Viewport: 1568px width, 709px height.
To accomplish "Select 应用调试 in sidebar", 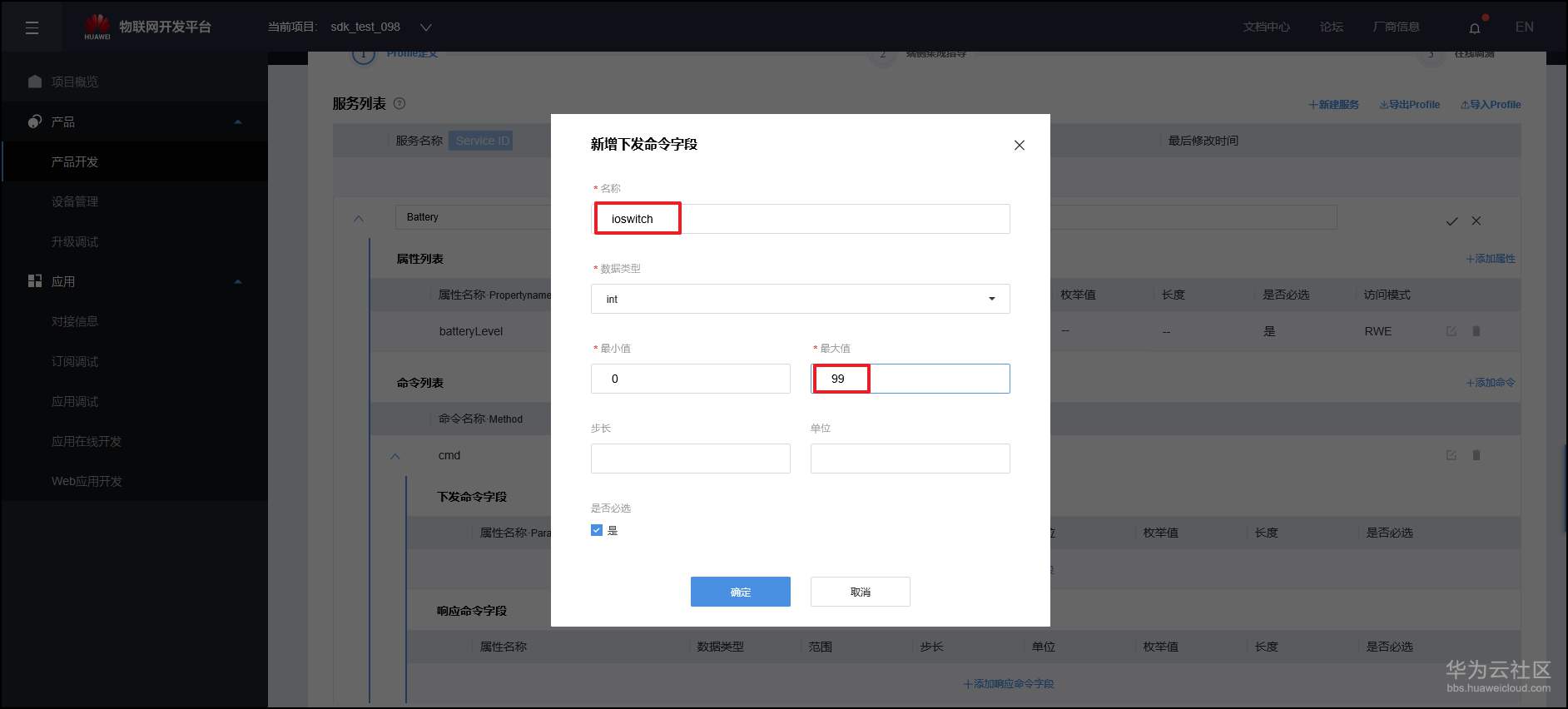I will coord(75,401).
